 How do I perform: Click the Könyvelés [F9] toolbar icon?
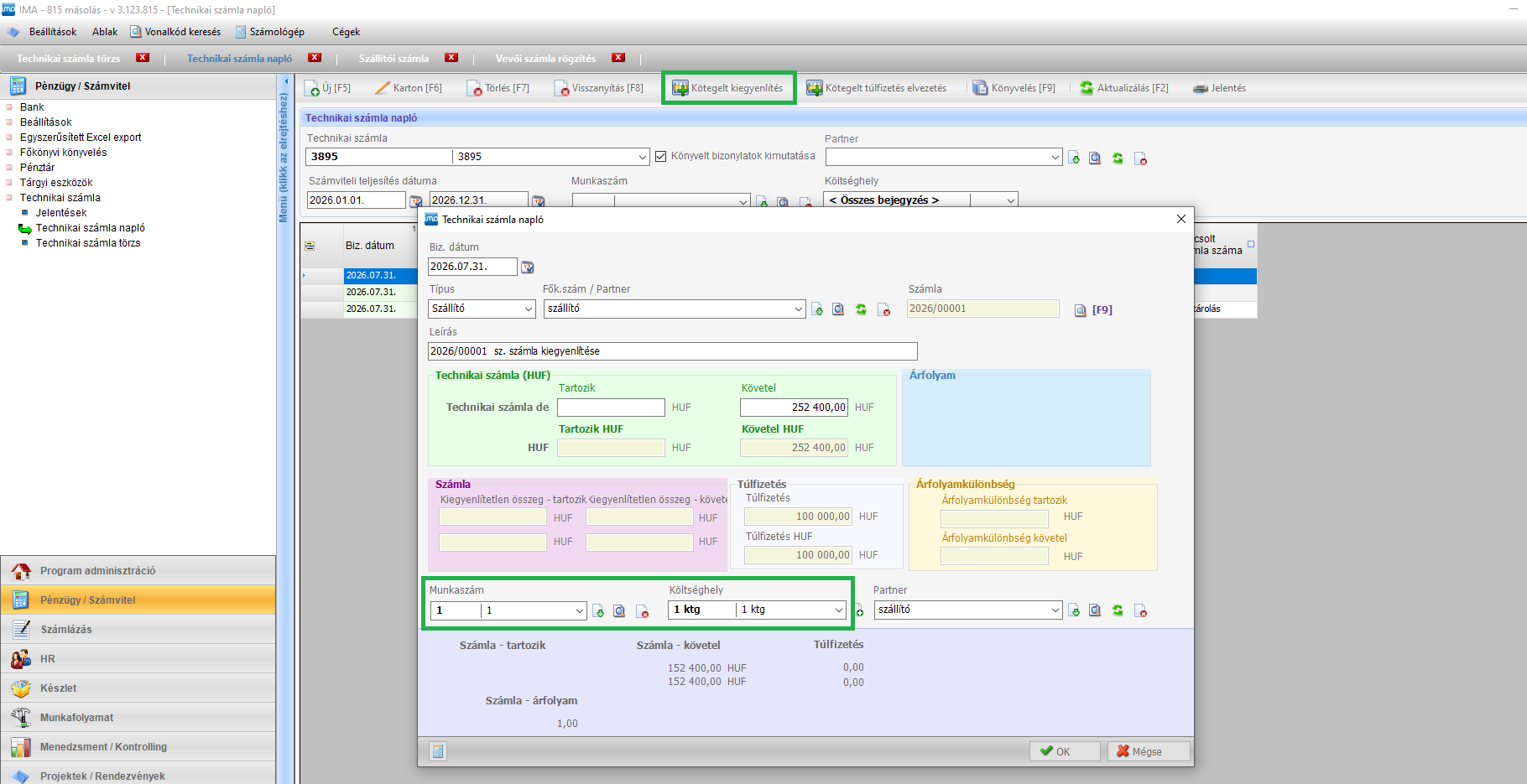coord(980,88)
